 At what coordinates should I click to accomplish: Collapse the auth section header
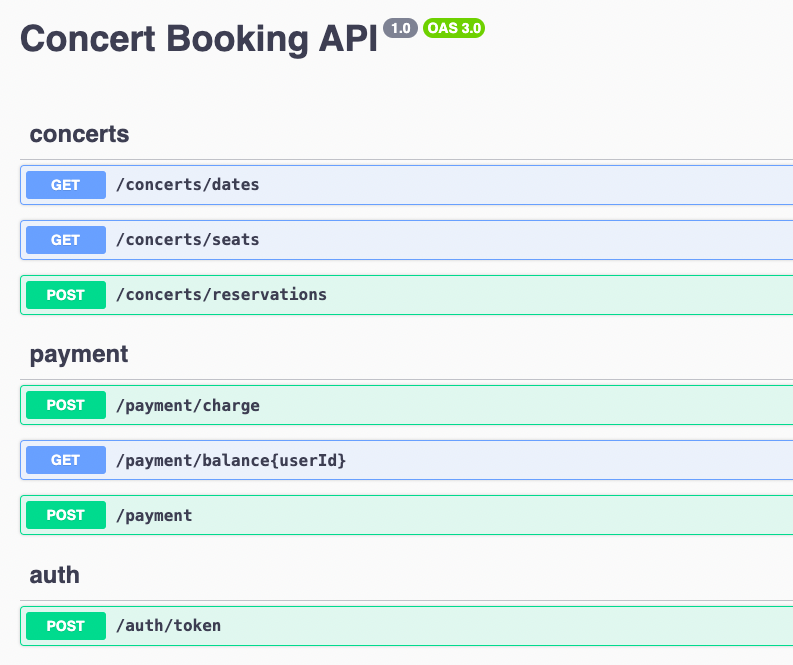[54, 575]
